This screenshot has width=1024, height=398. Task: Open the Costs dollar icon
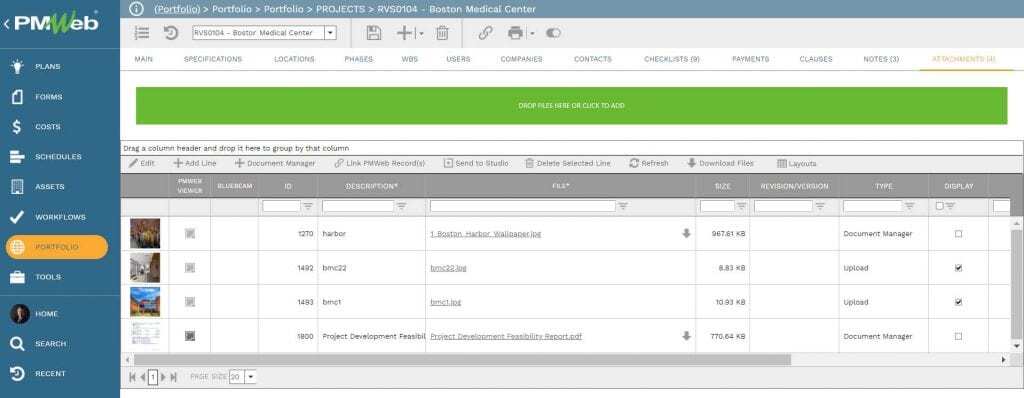[x=18, y=127]
